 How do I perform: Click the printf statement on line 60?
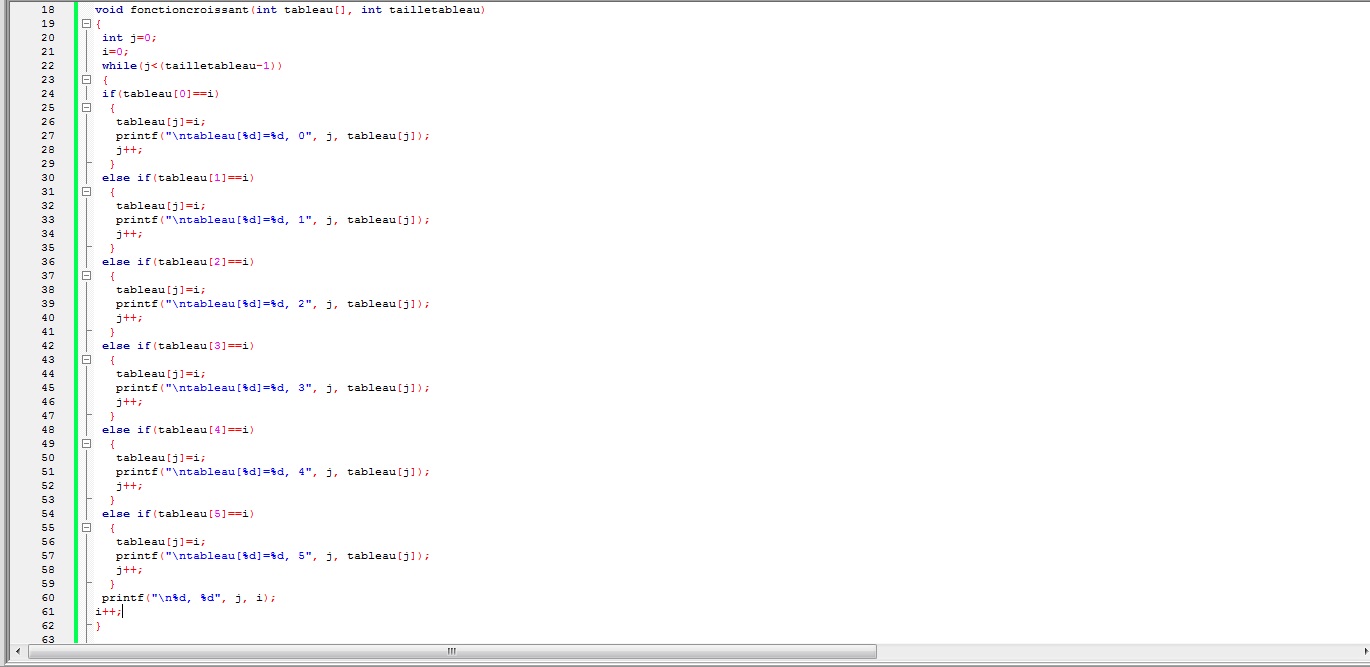tap(122, 597)
